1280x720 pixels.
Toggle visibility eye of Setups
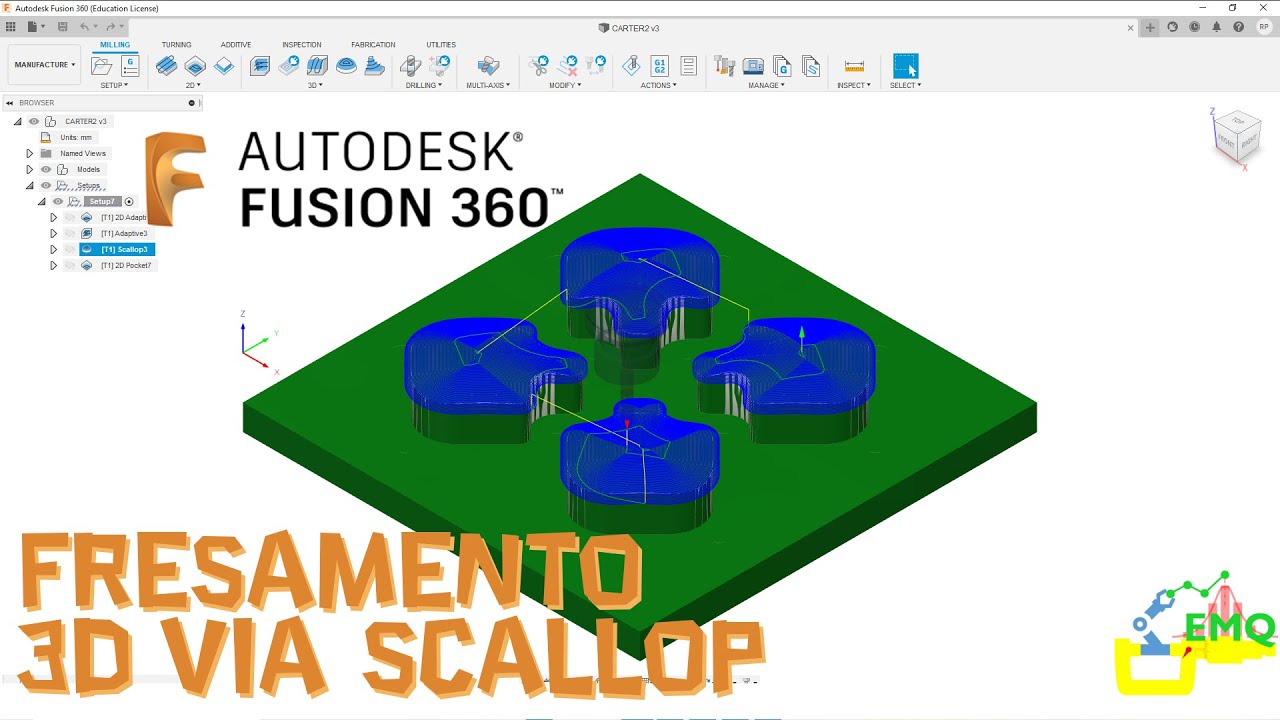(46, 185)
